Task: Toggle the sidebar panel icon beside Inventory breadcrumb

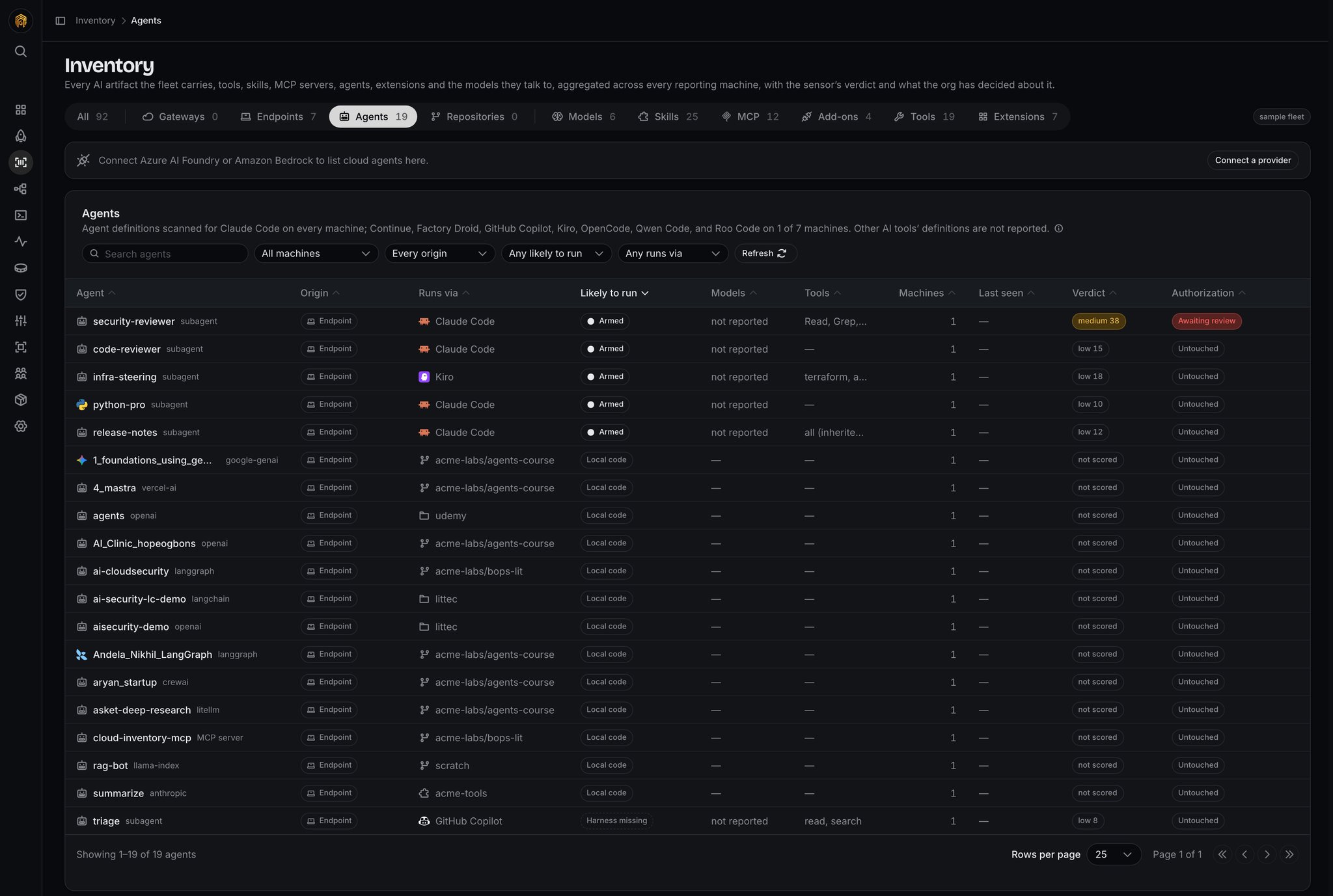Action: click(61, 21)
